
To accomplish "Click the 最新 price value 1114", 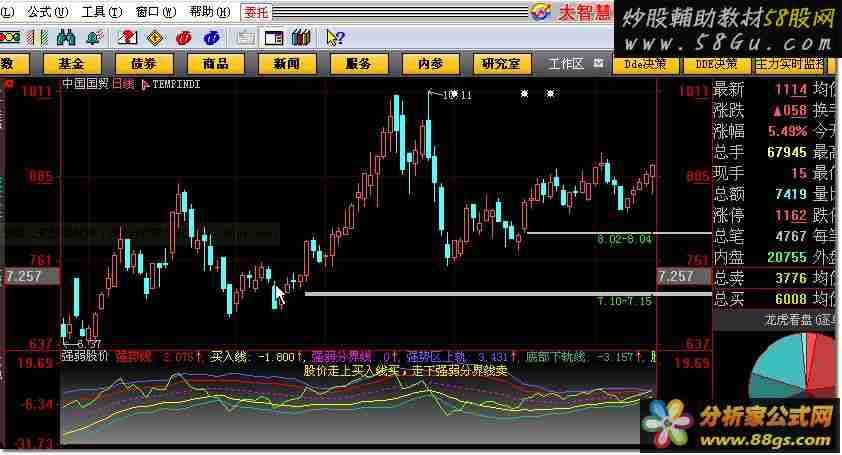I will click(x=790, y=89).
